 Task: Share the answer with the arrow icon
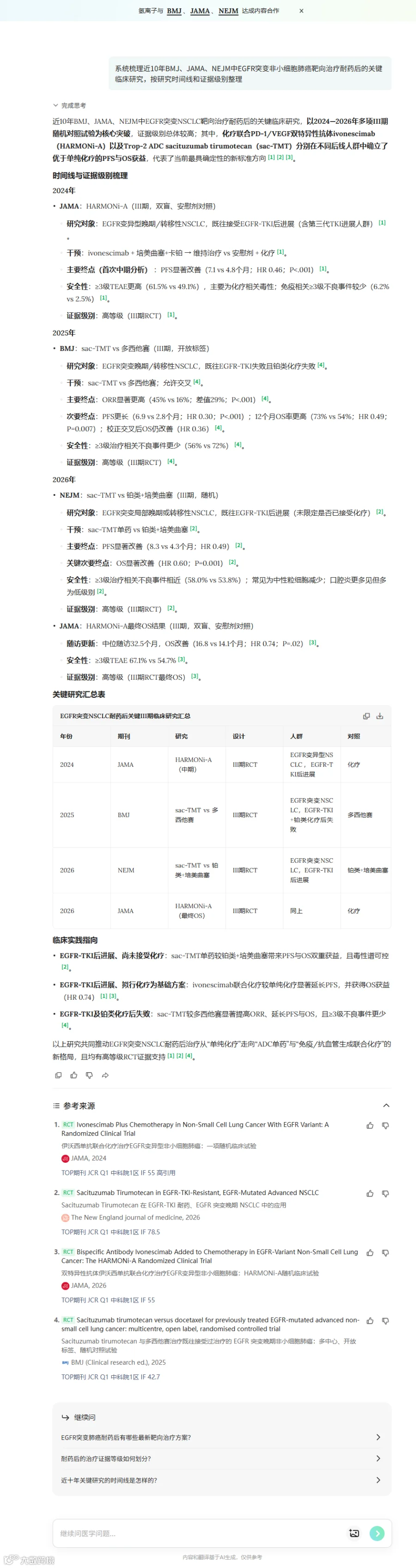tap(105, 1075)
